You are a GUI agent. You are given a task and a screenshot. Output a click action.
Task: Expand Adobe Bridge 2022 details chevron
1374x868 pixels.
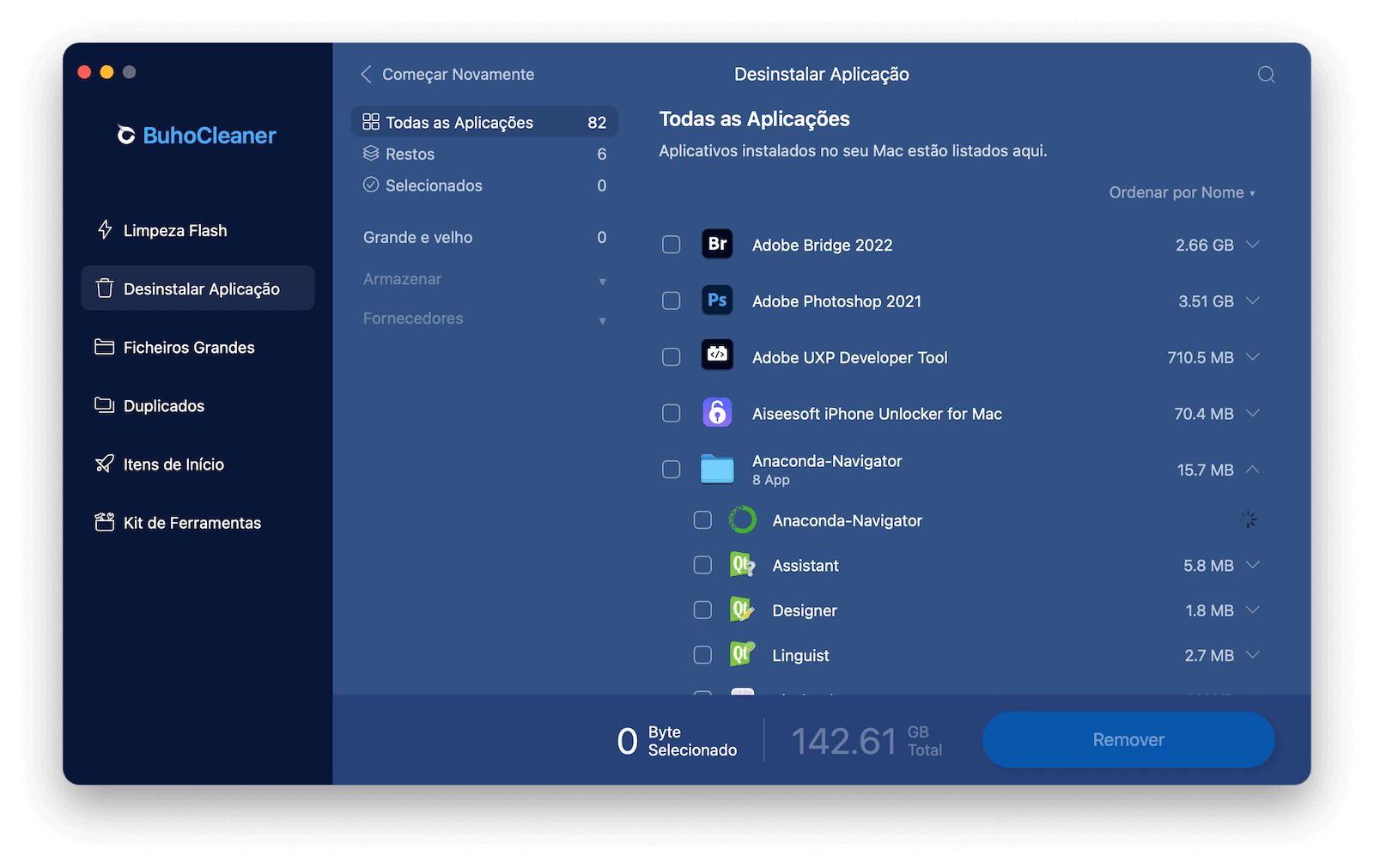pos(1253,245)
